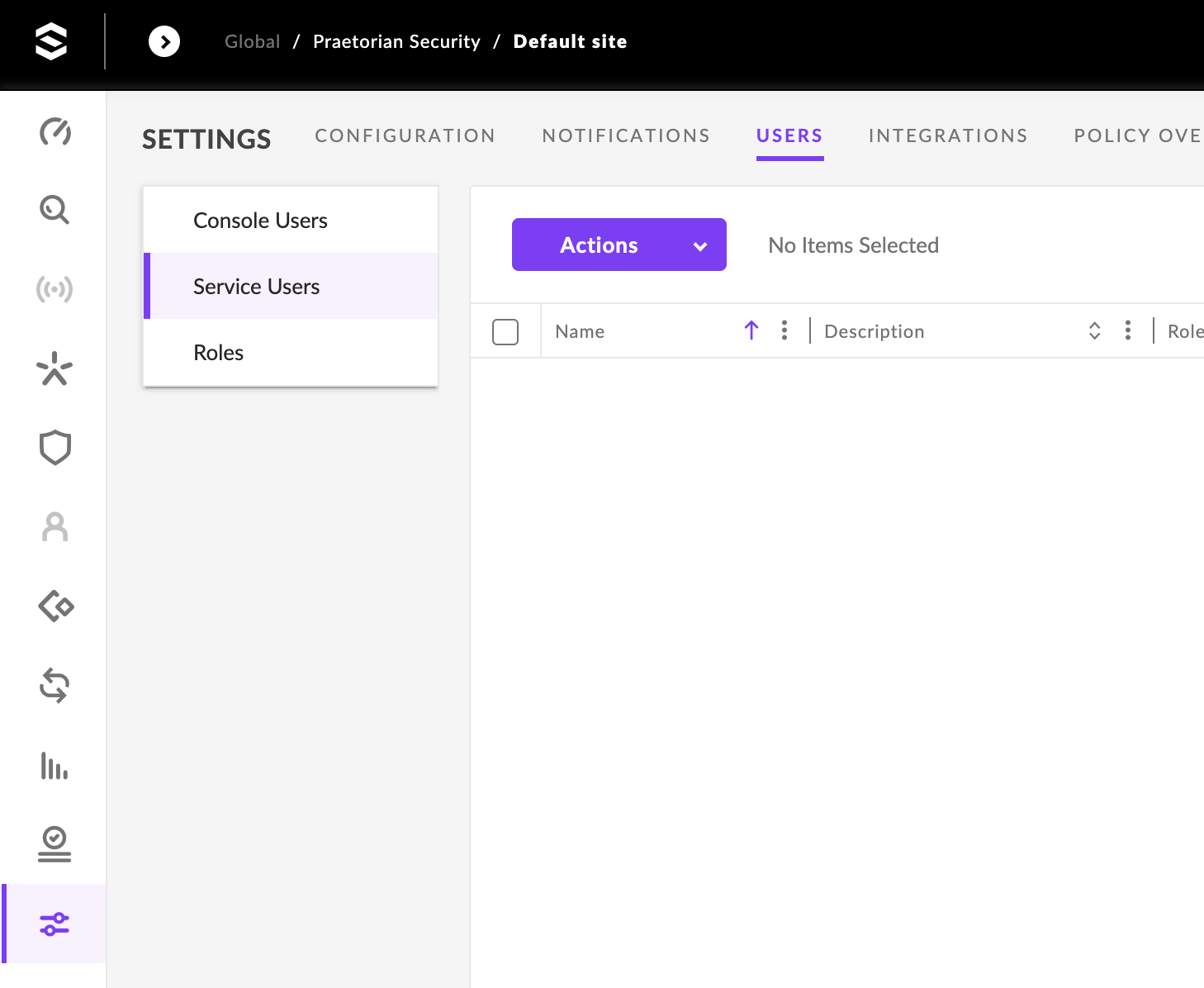Screen dimensions: 1204x988
Task: Click the No Items Selected text
Action: pos(853,245)
